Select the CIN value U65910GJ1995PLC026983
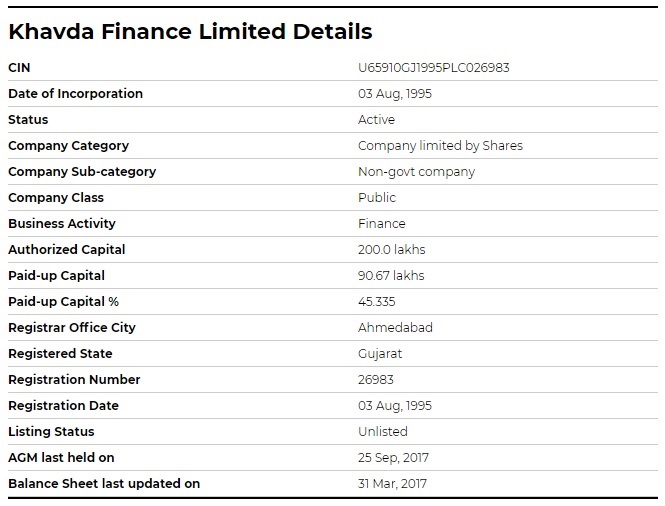The image size is (665, 506). (x=434, y=68)
